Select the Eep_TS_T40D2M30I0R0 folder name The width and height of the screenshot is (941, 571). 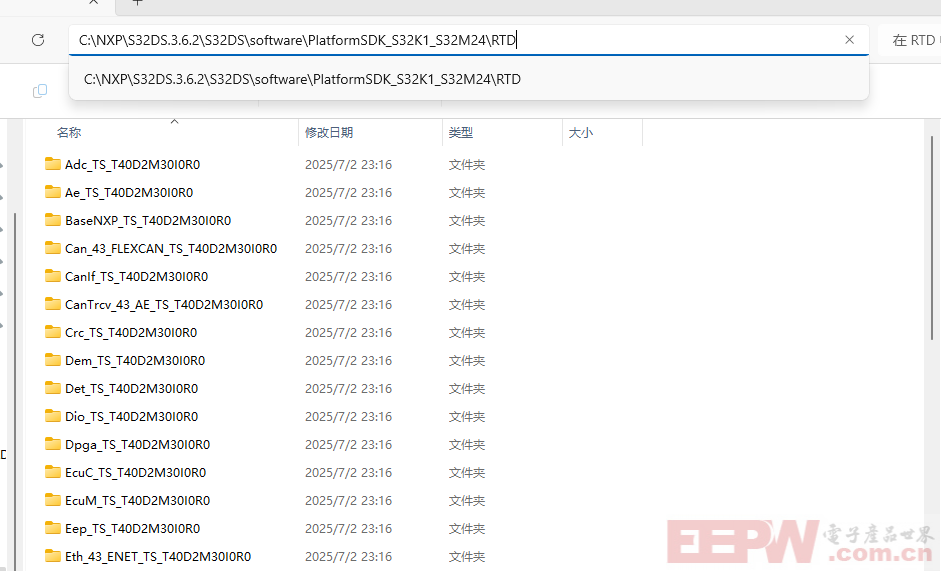point(133,529)
